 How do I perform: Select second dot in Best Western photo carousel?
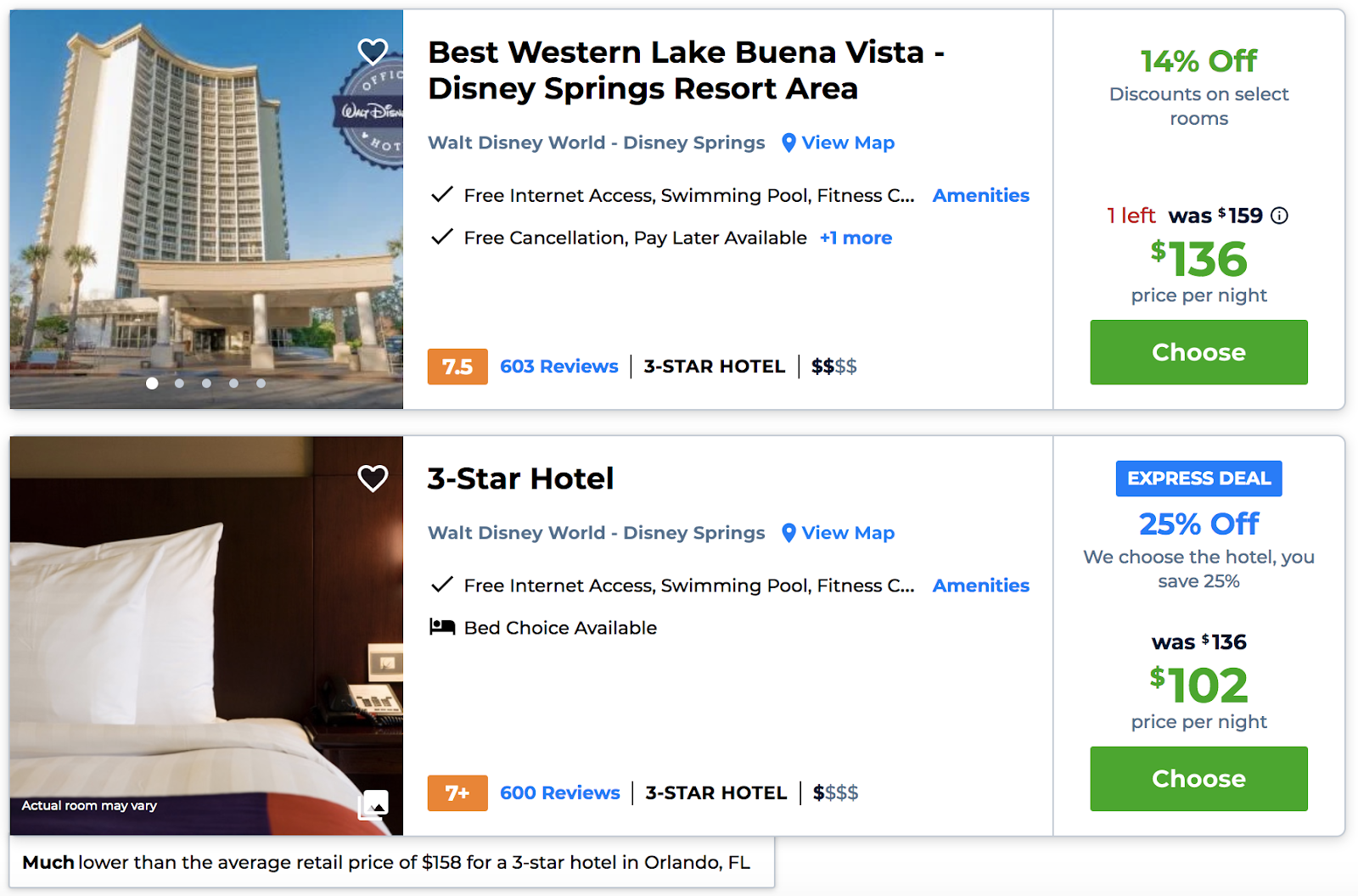click(x=179, y=384)
